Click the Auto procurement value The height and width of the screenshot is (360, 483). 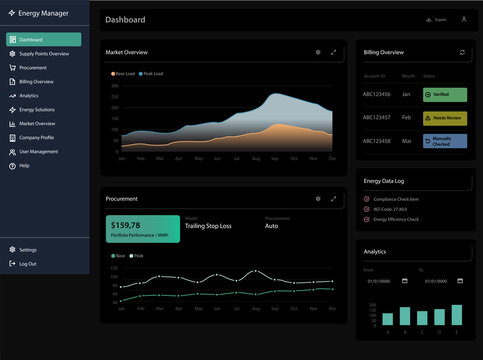[x=271, y=226]
